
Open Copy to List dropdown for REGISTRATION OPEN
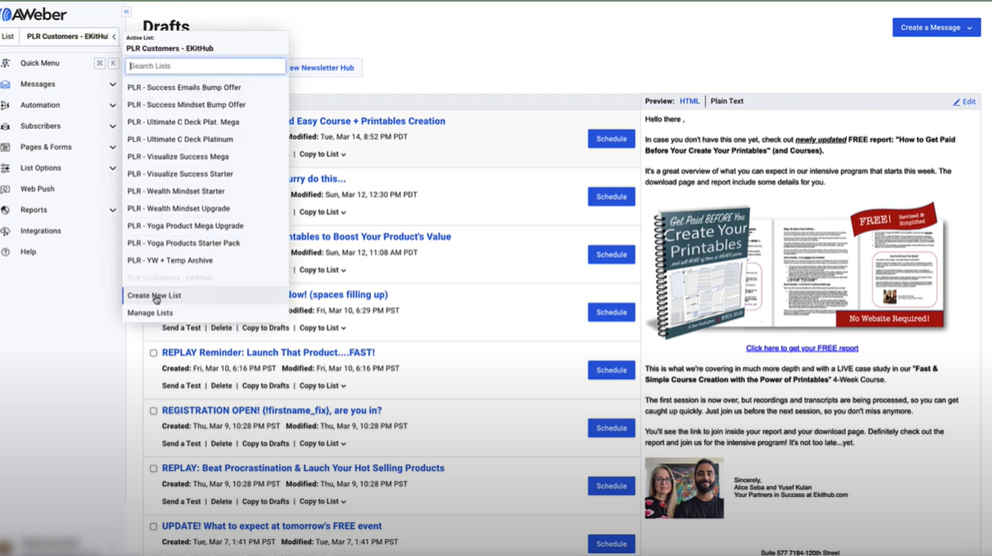pyautogui.click(x=323, y=443)
